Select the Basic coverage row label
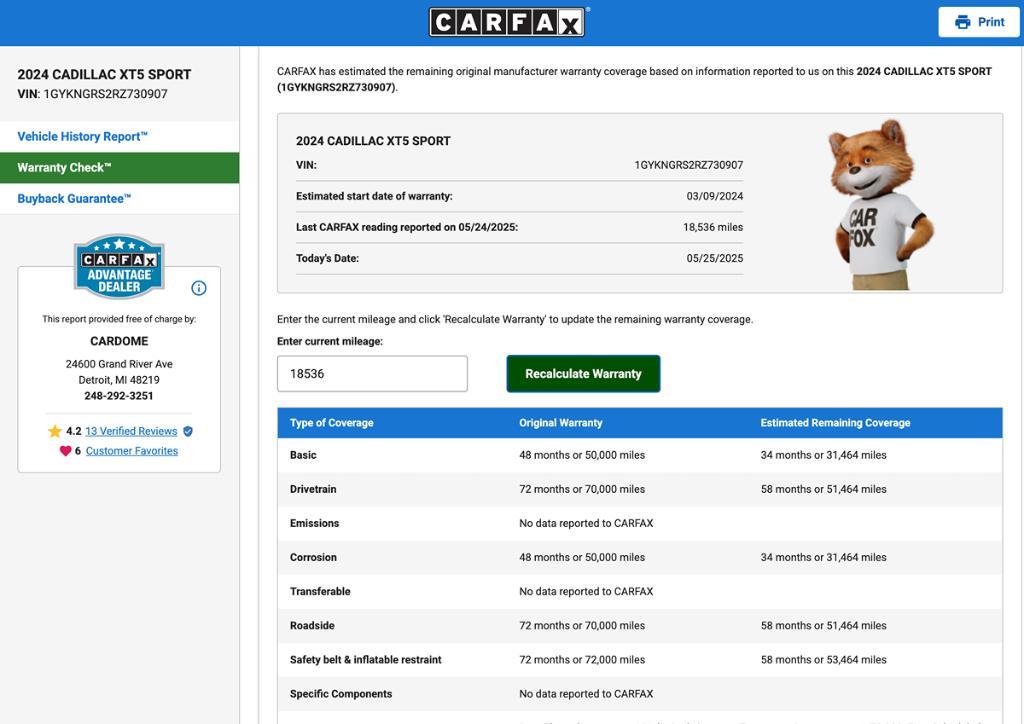 pos(303,455)
